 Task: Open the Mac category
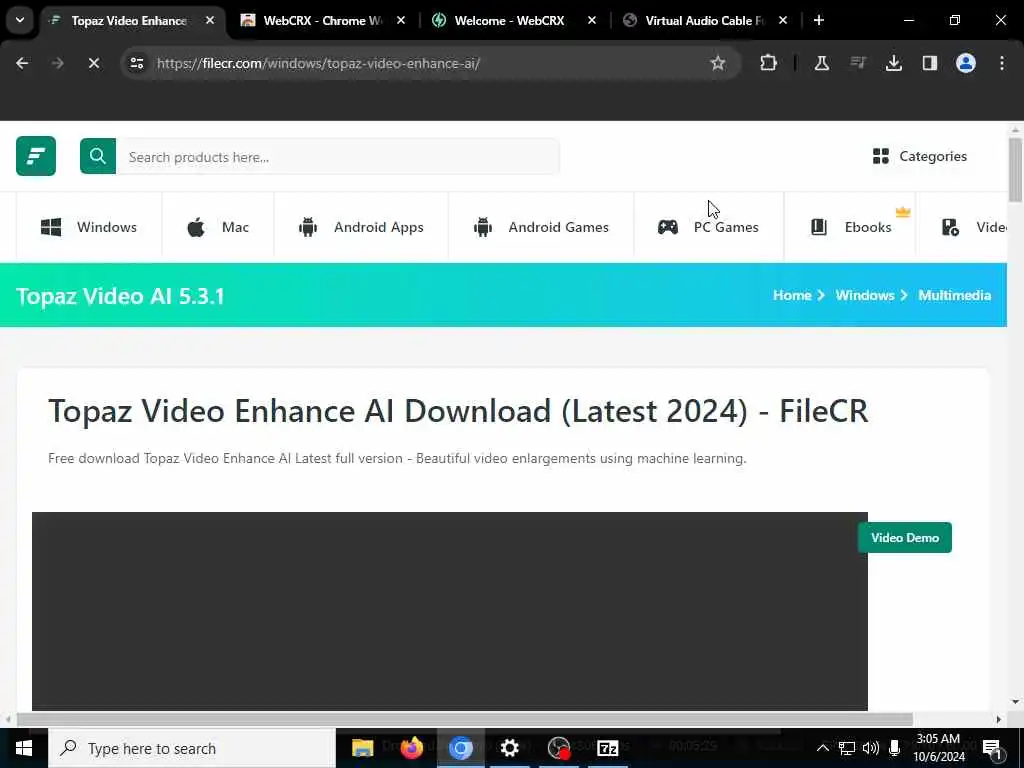pyautogui.click(x=218, y=227)
